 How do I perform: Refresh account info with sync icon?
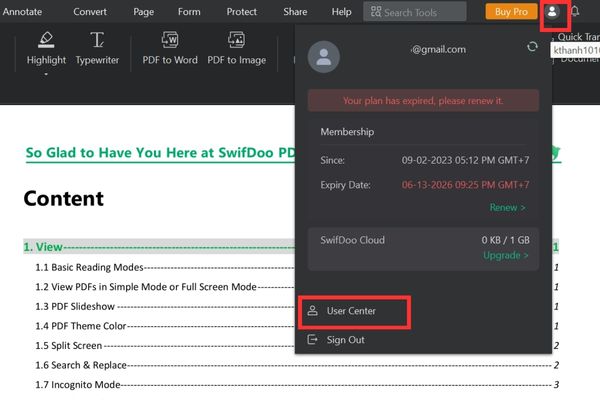(x=532, y=47)
